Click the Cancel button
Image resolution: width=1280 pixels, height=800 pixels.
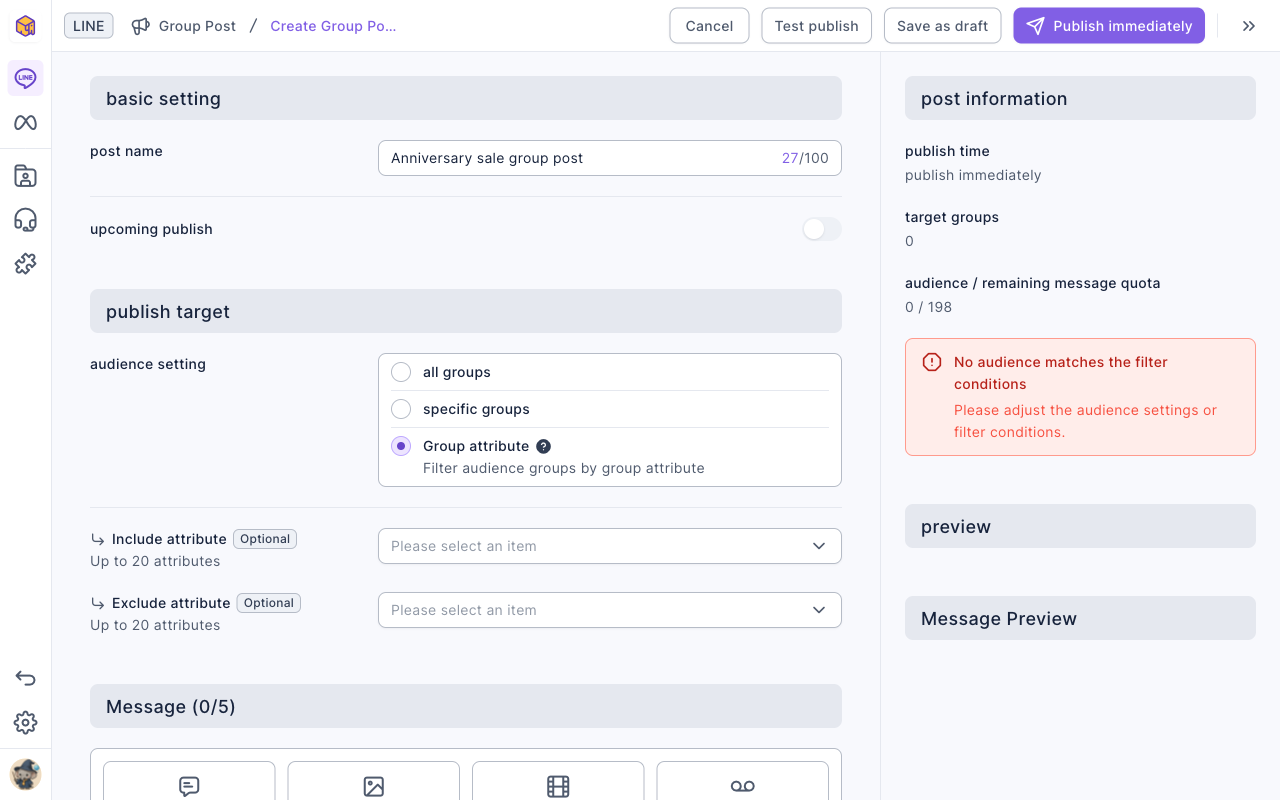709,26
